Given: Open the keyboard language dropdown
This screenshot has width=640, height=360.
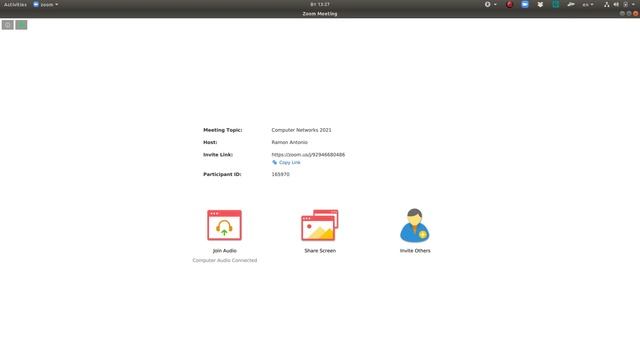Looking at the screenshot, I should (x=588, y=4).
